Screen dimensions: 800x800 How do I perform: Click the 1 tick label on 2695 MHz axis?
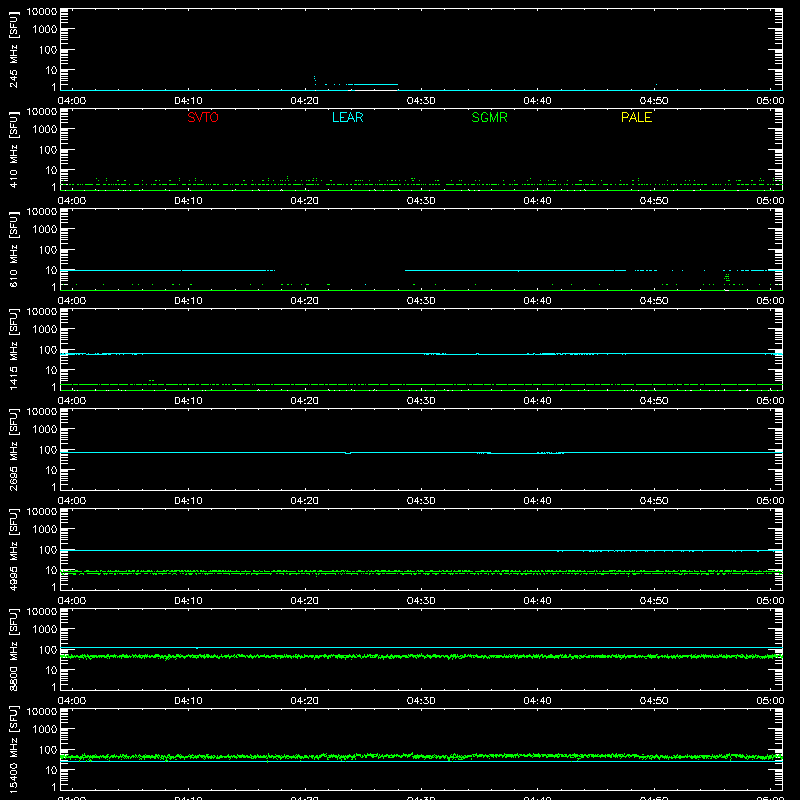[x=54, y=487]
